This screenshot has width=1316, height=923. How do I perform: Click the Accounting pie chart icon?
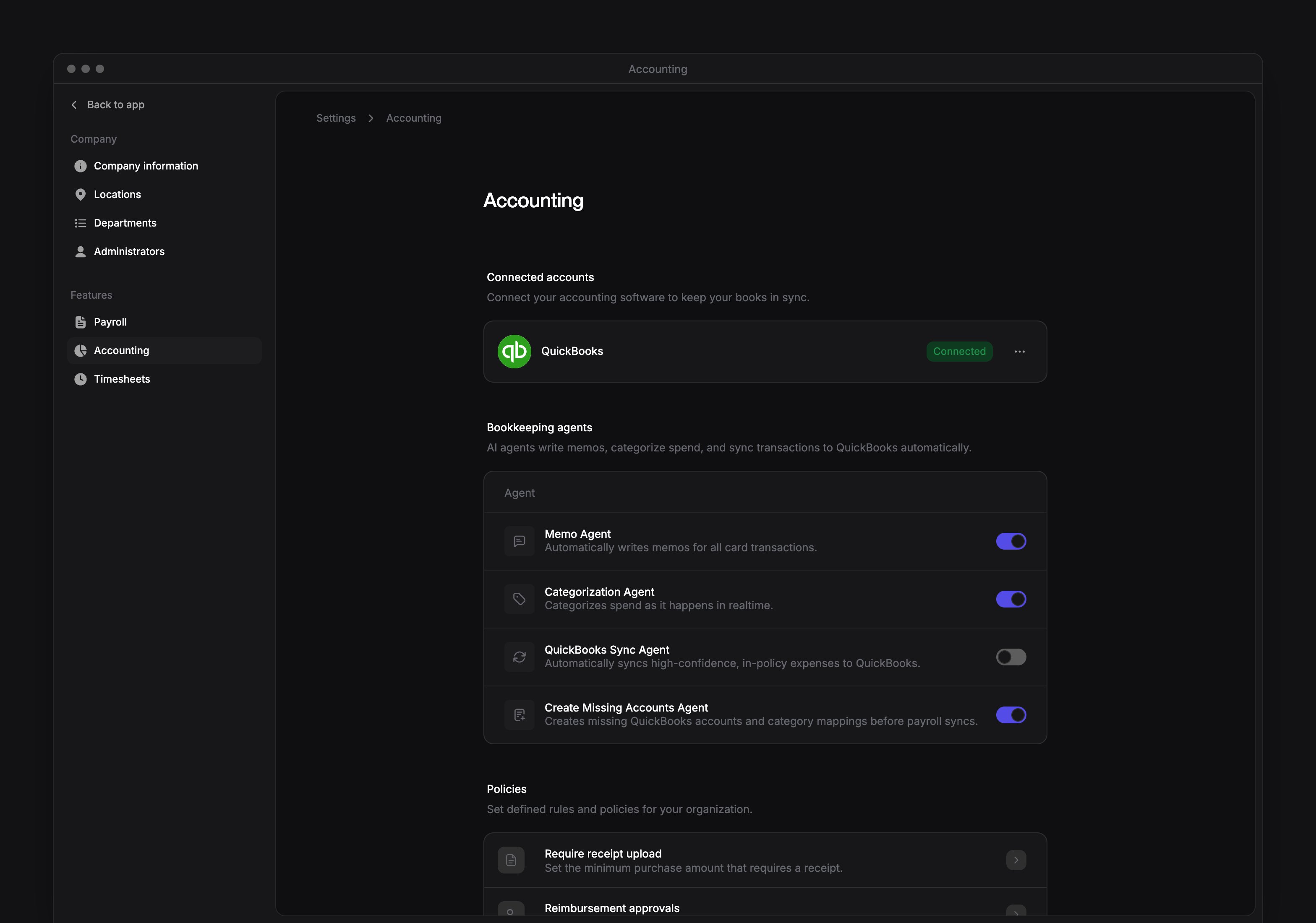(x=80, y=351)
